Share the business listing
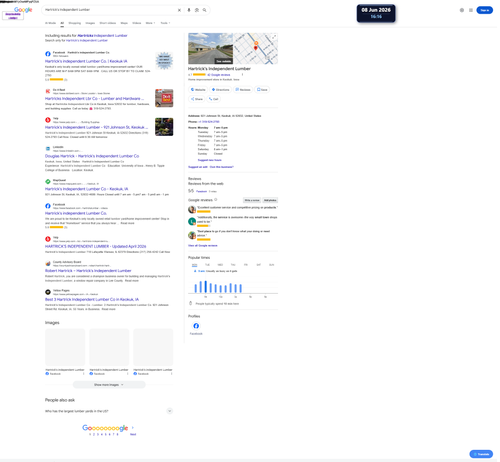 coord(197,99)
